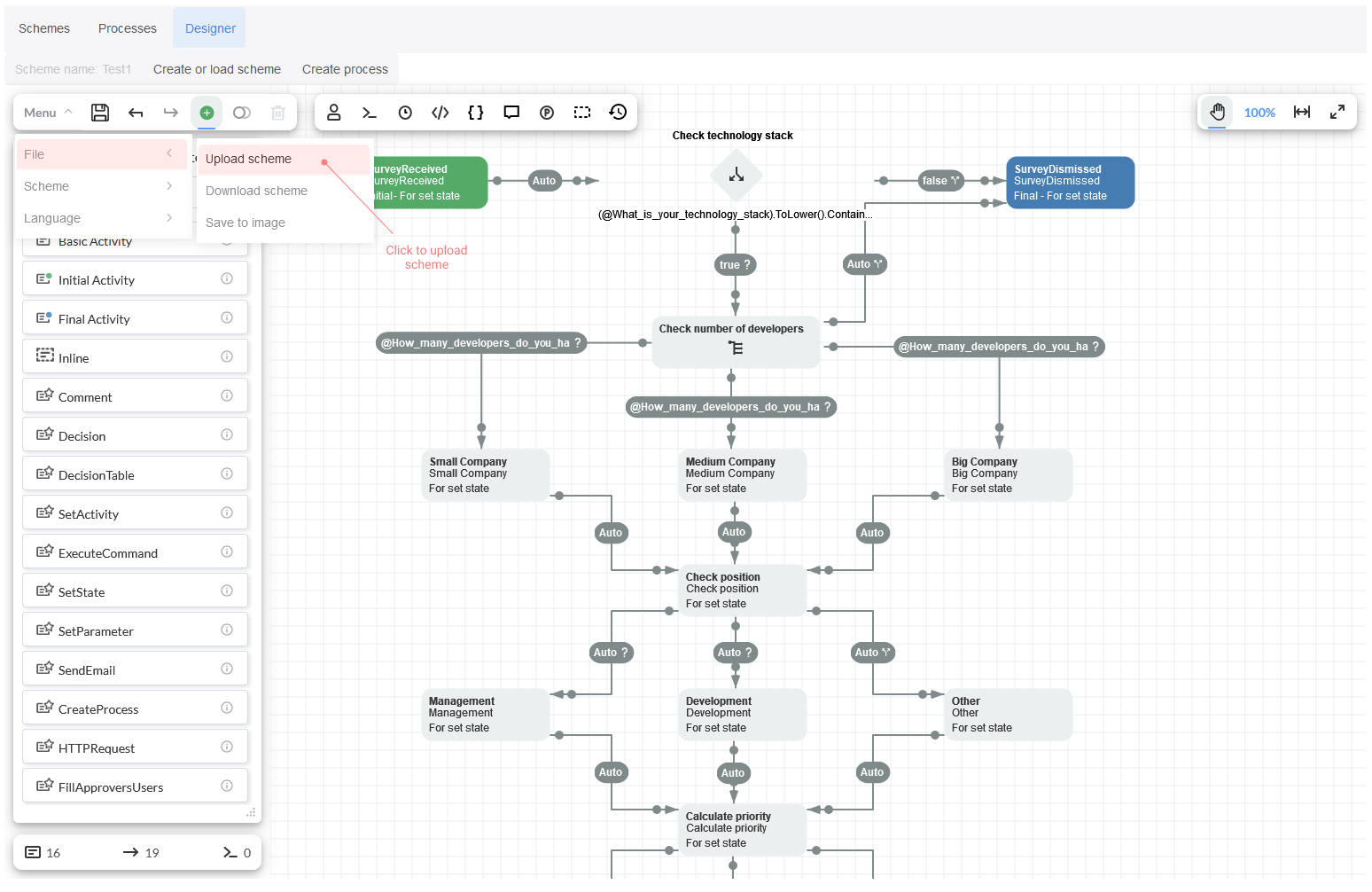The width and height of the screenshot is (1372, 892).
Task: Select the dashed rectangle inline icon
Action: click(x=582, y=113)
